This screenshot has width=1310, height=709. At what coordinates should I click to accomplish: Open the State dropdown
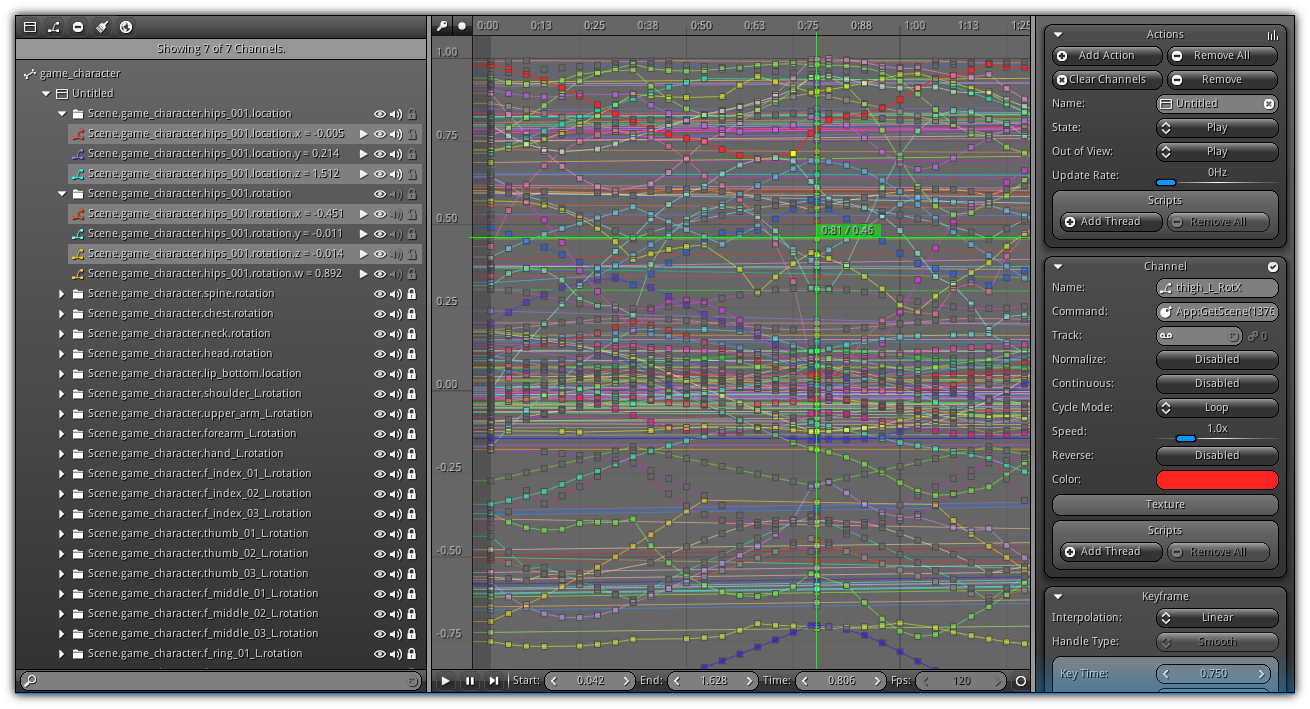(1217, 128)
